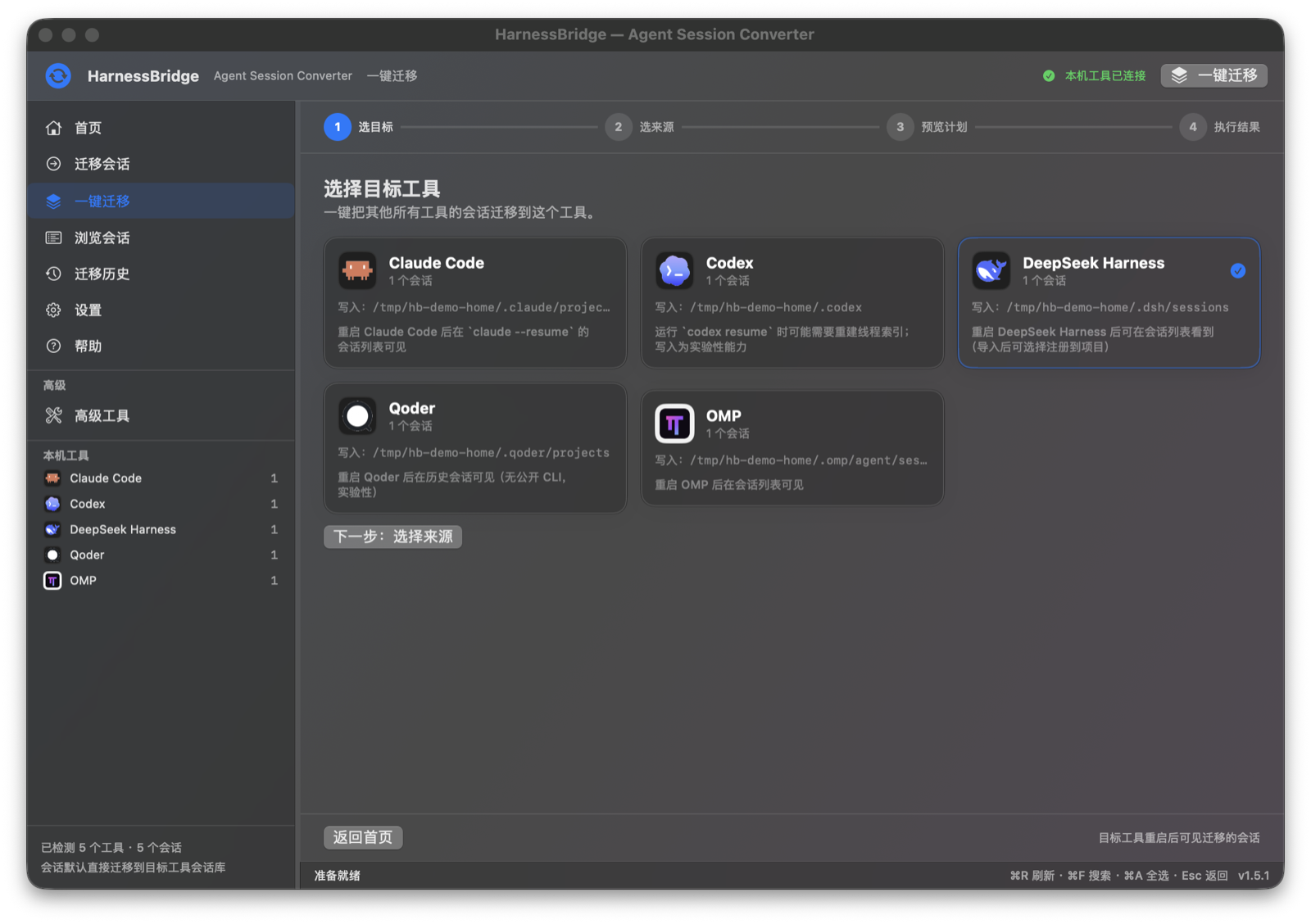
Task: Click the 准备就绪 status bar text
Action: coord(338,876)
